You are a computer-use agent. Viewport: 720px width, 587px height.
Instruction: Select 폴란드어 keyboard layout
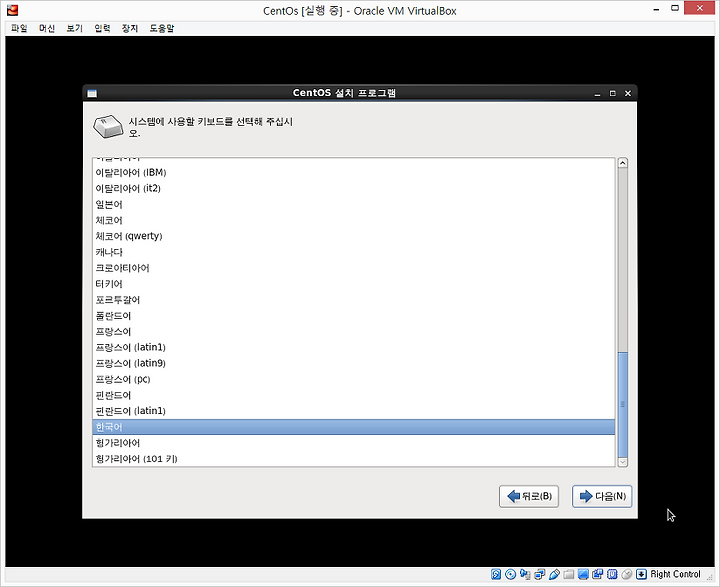pyautogui.click(x=354, y=316)
